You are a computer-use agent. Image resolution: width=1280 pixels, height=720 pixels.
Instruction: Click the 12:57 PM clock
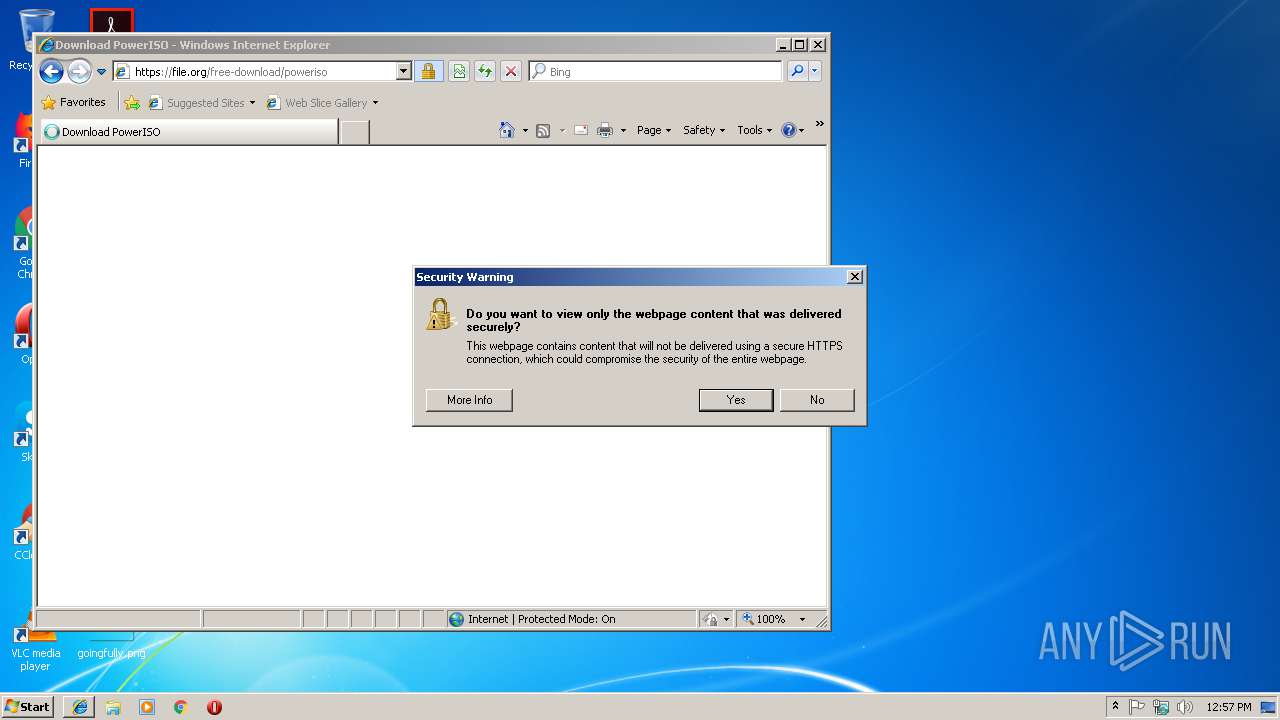pyautogui.click(x=1229, y=707)
